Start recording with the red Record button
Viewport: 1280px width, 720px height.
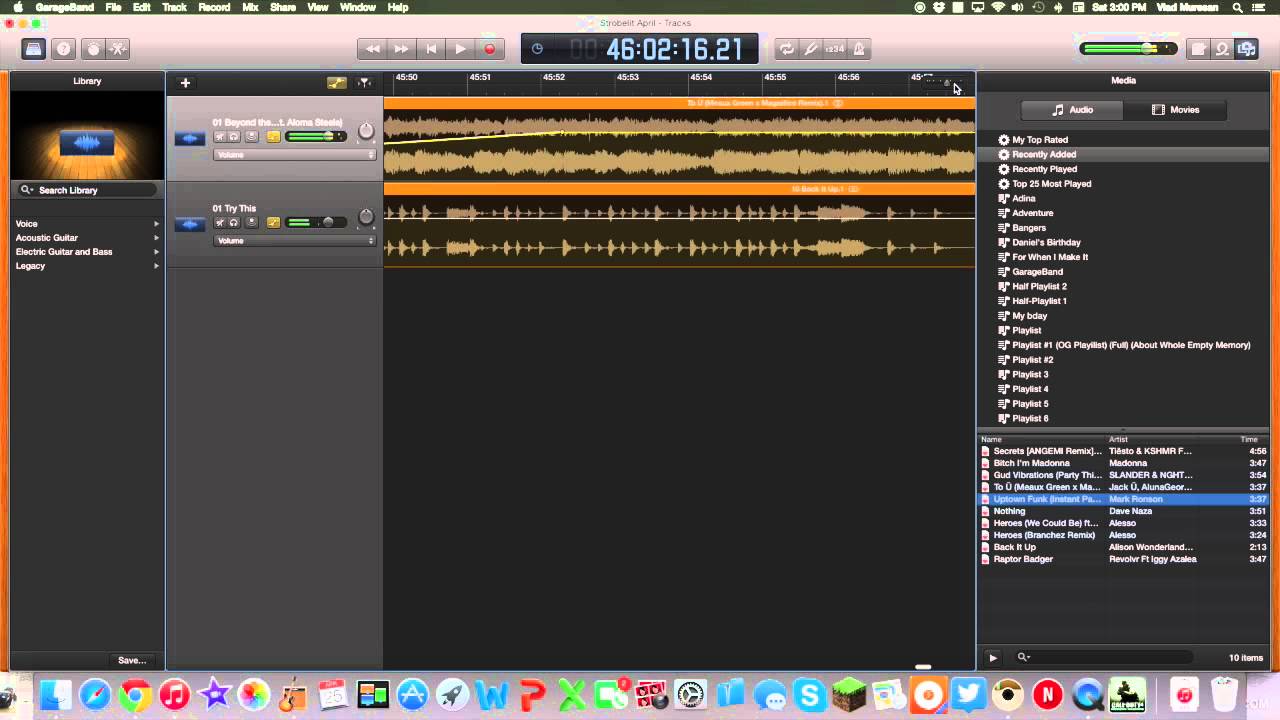pyautogui.click(x=489, y=49)
